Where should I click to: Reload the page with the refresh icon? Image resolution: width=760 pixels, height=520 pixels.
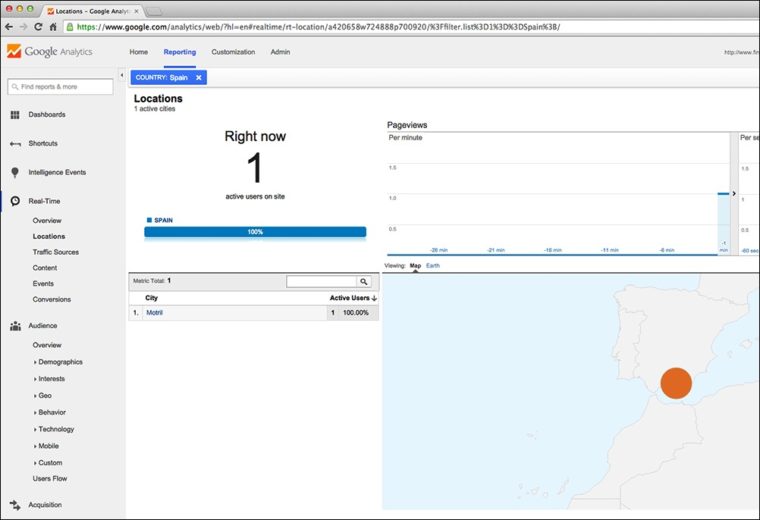tap(38, 27)
